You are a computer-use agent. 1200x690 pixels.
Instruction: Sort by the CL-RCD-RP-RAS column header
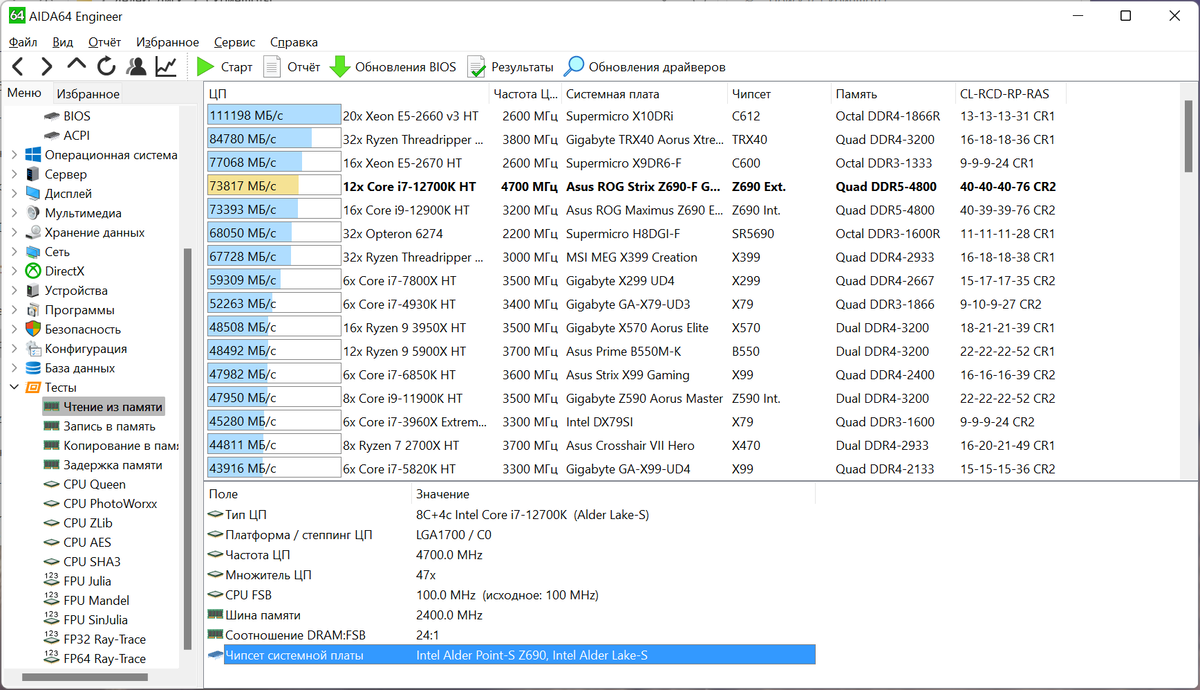(x=1010, y=94)
